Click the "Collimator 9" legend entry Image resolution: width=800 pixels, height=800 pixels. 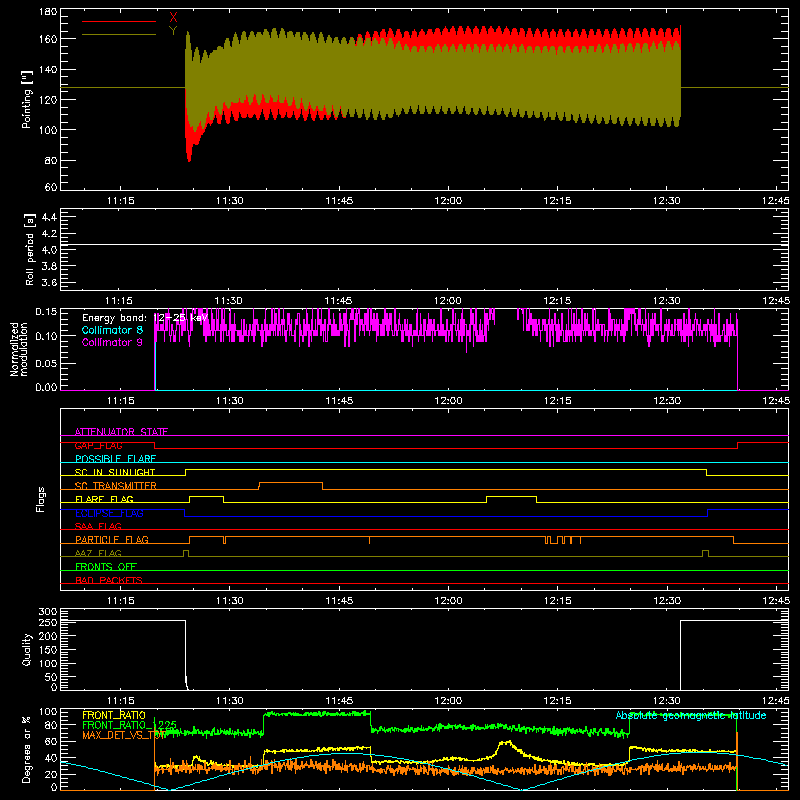[112, 342]
